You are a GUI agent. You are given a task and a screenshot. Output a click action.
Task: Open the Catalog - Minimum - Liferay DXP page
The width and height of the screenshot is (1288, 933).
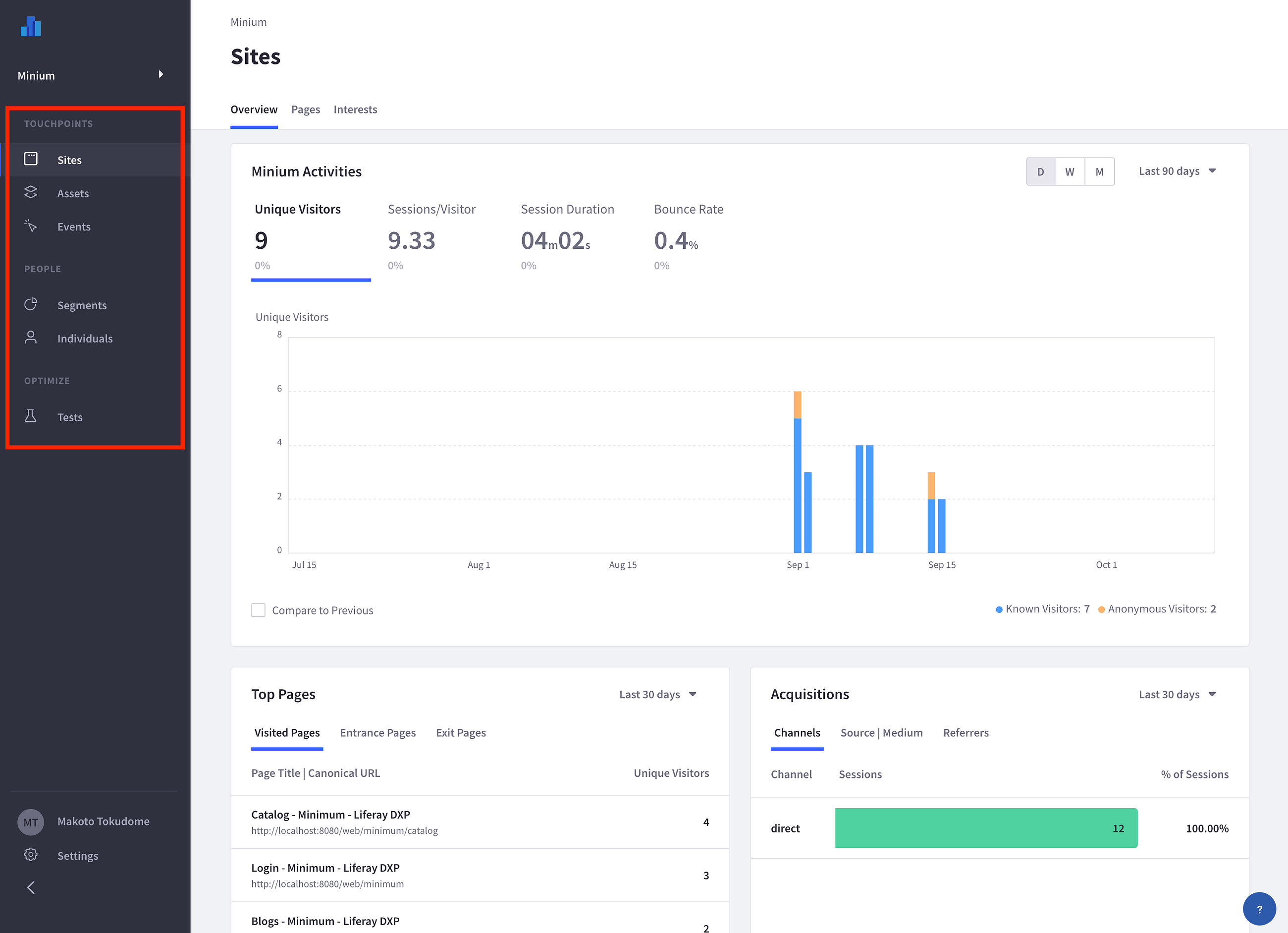pos(330,814)
